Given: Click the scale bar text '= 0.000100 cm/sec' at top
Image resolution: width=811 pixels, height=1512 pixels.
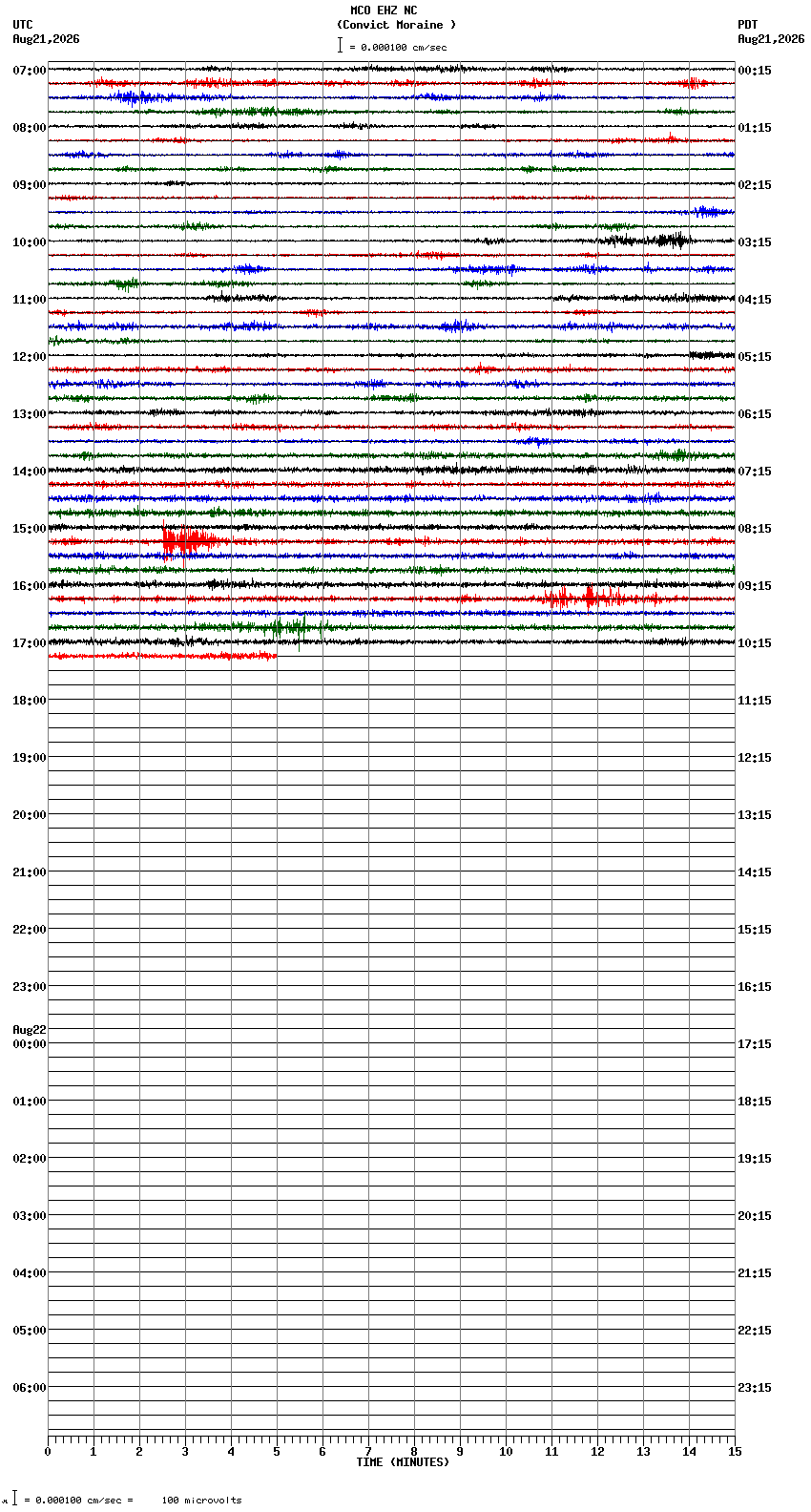Looking at the screenshot, I should (x=398, y=47).
